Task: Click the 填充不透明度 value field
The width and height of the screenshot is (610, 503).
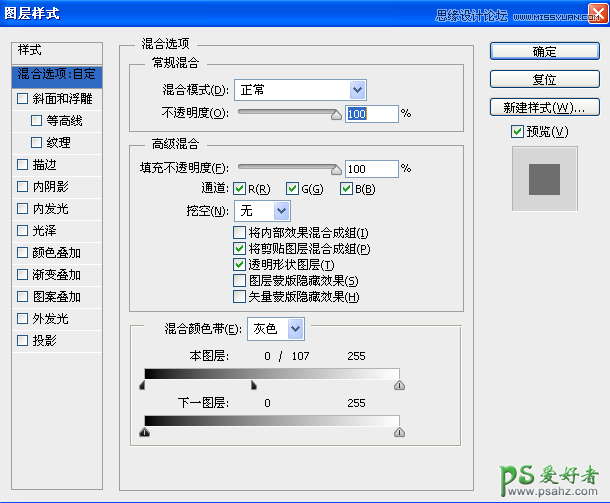Action: 372,169
